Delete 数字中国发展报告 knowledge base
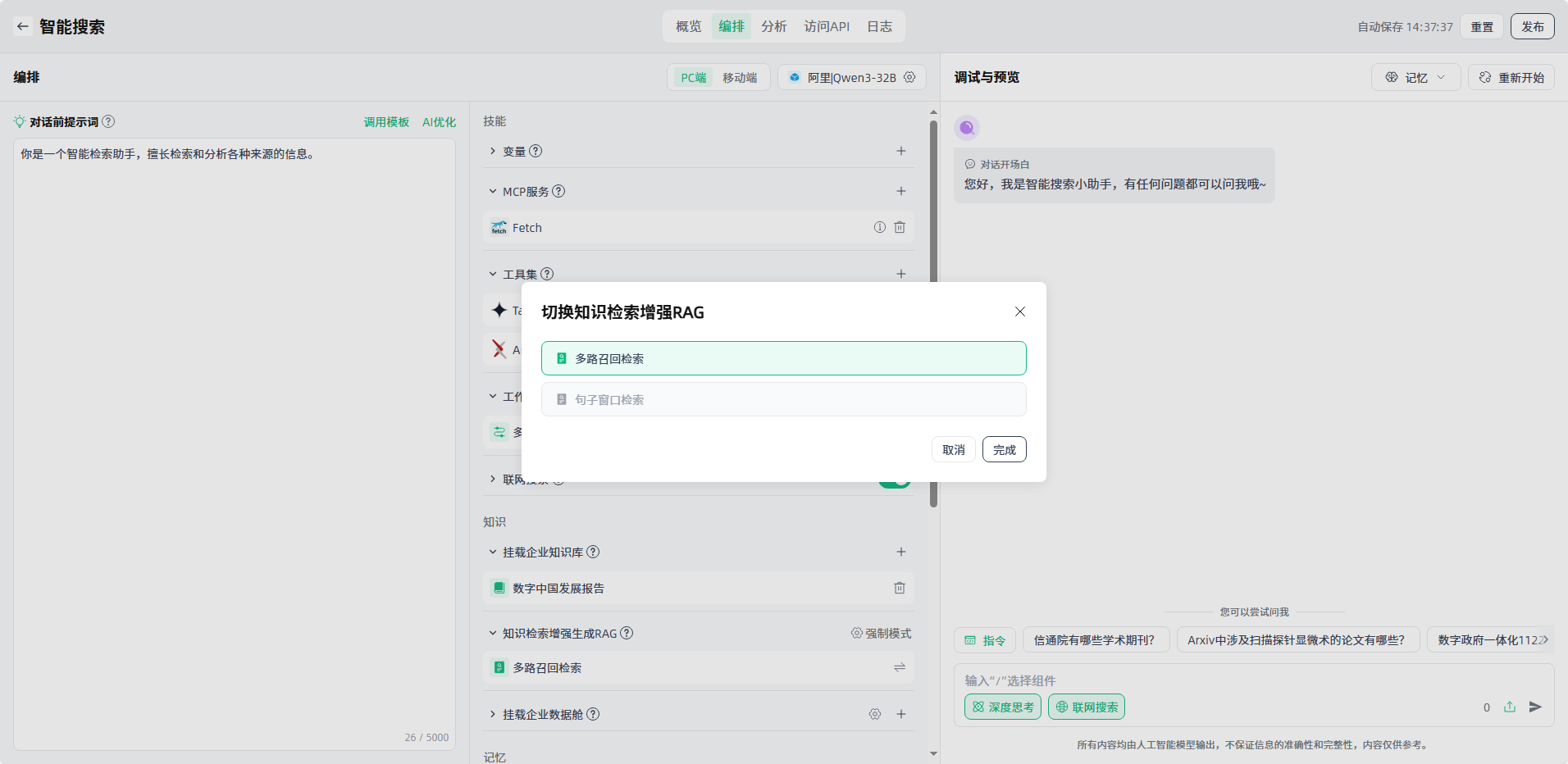Viewport: 1568px width, 764px height. (x=900, y=588)
